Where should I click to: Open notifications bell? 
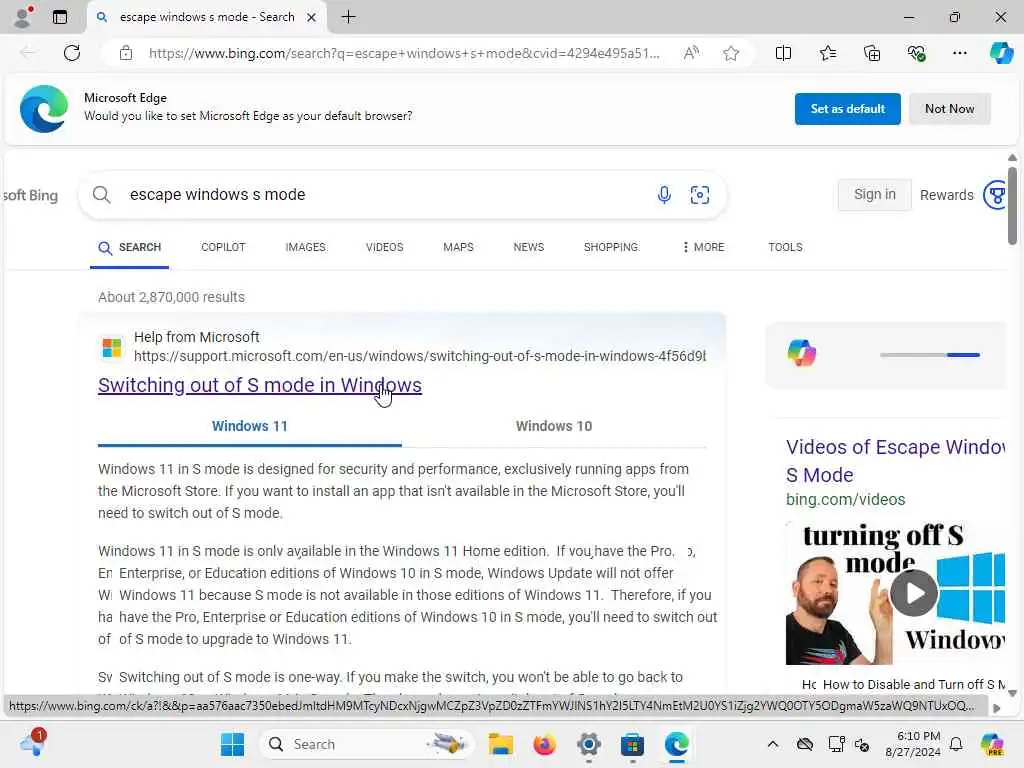coord(956,744)
